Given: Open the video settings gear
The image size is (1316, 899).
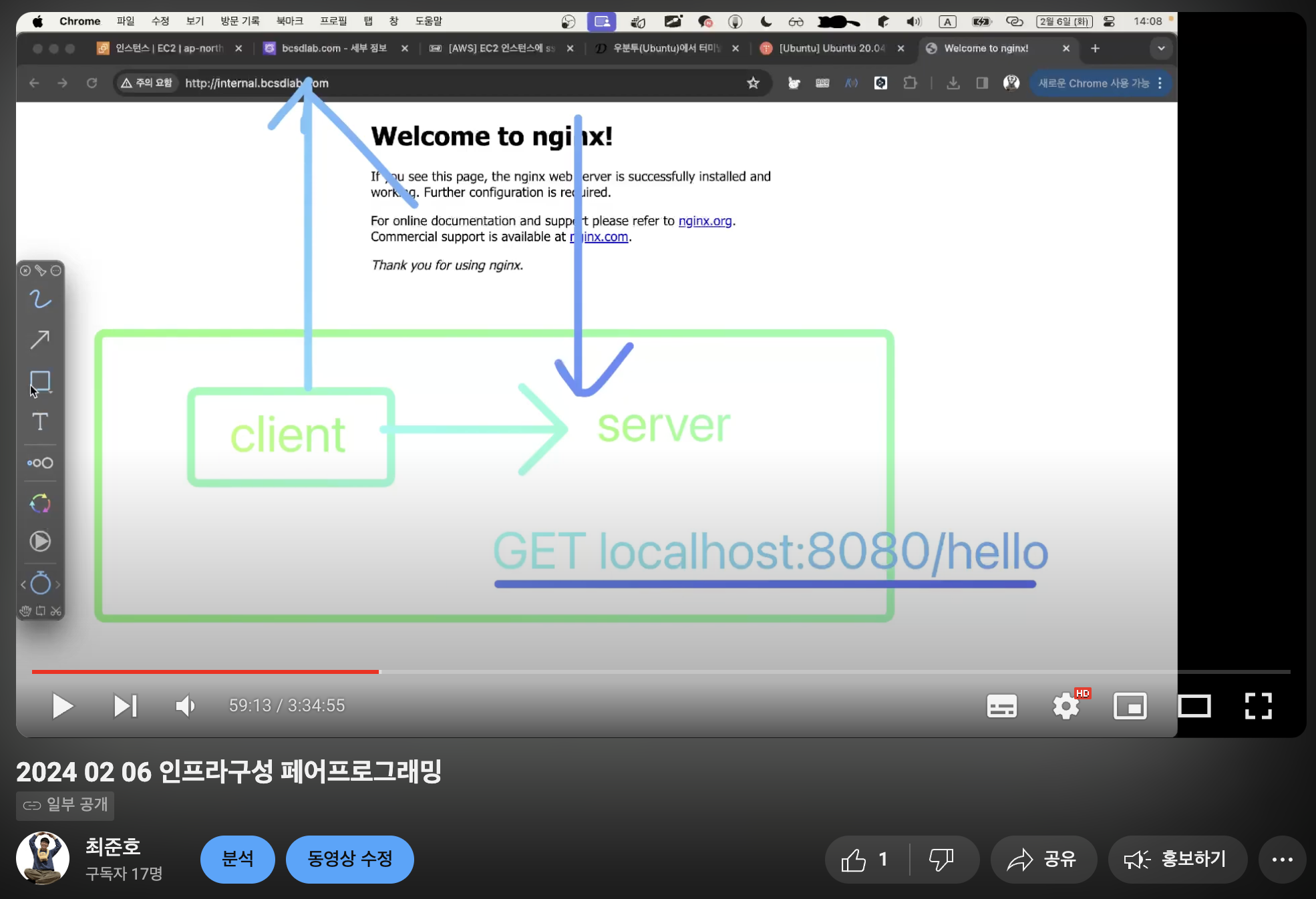Looking at the screenshot, I should (1065, 706).
